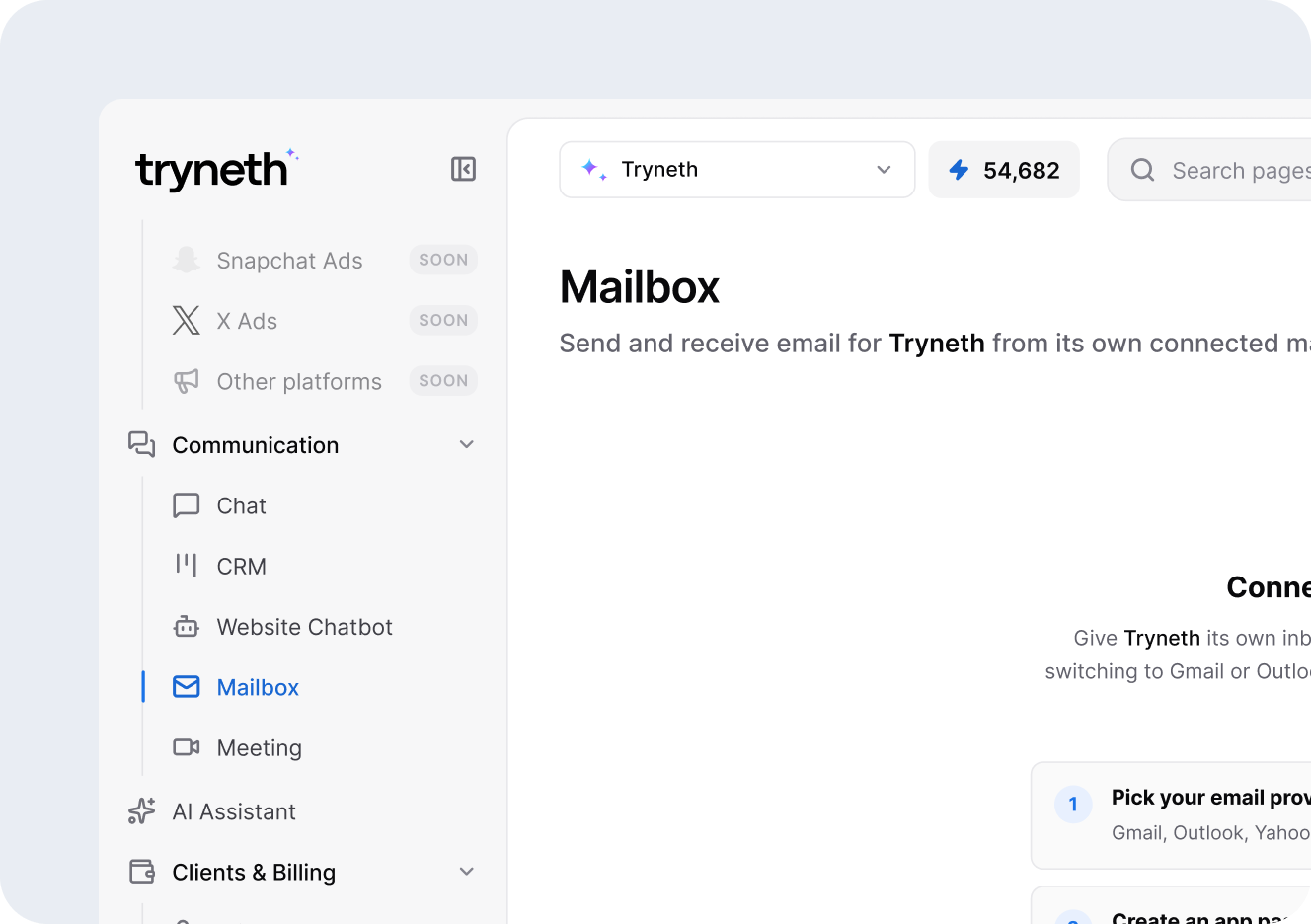1311x924 pixels.
Task: Click the Snapchat ghost icon
Action: click(x=186, y=260)
